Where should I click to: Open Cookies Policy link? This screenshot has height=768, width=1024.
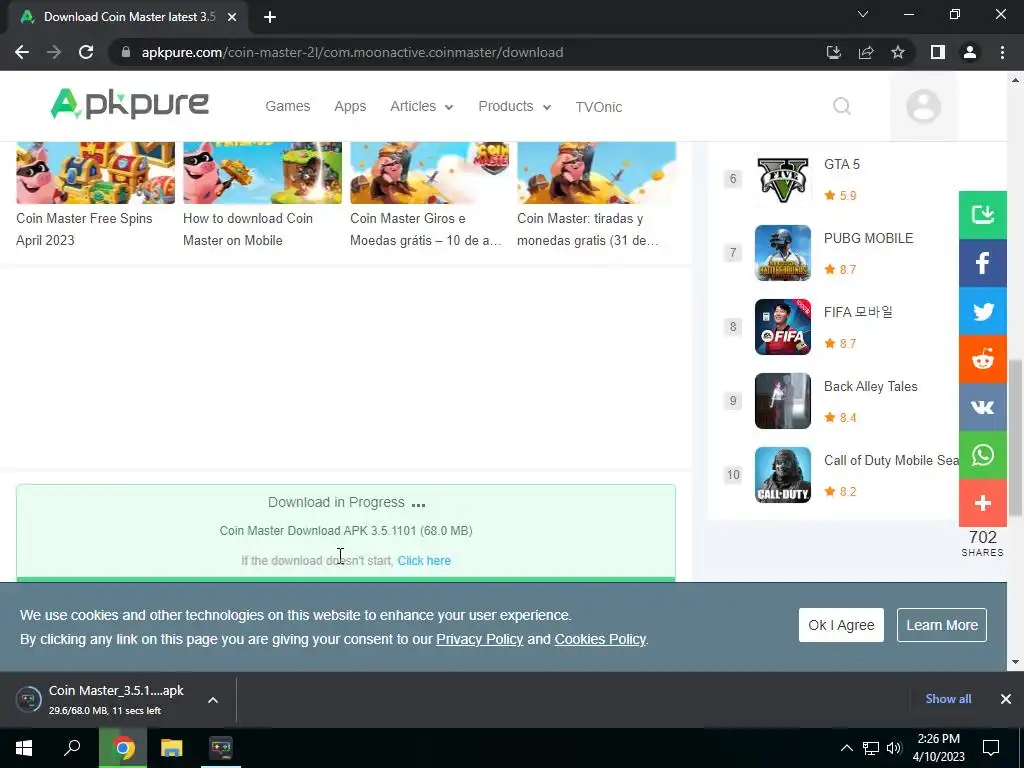click(600, 639)
